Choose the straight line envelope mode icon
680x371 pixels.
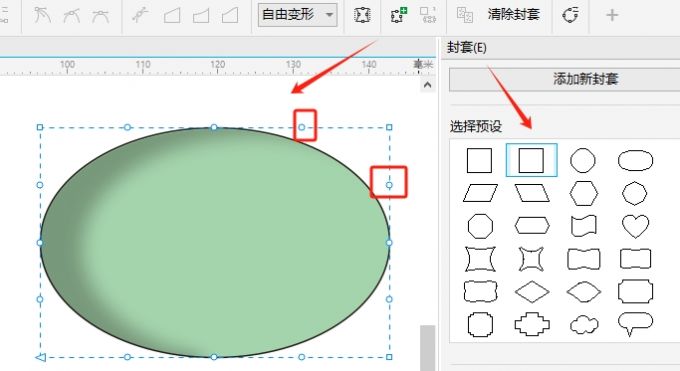pos(172,16)
